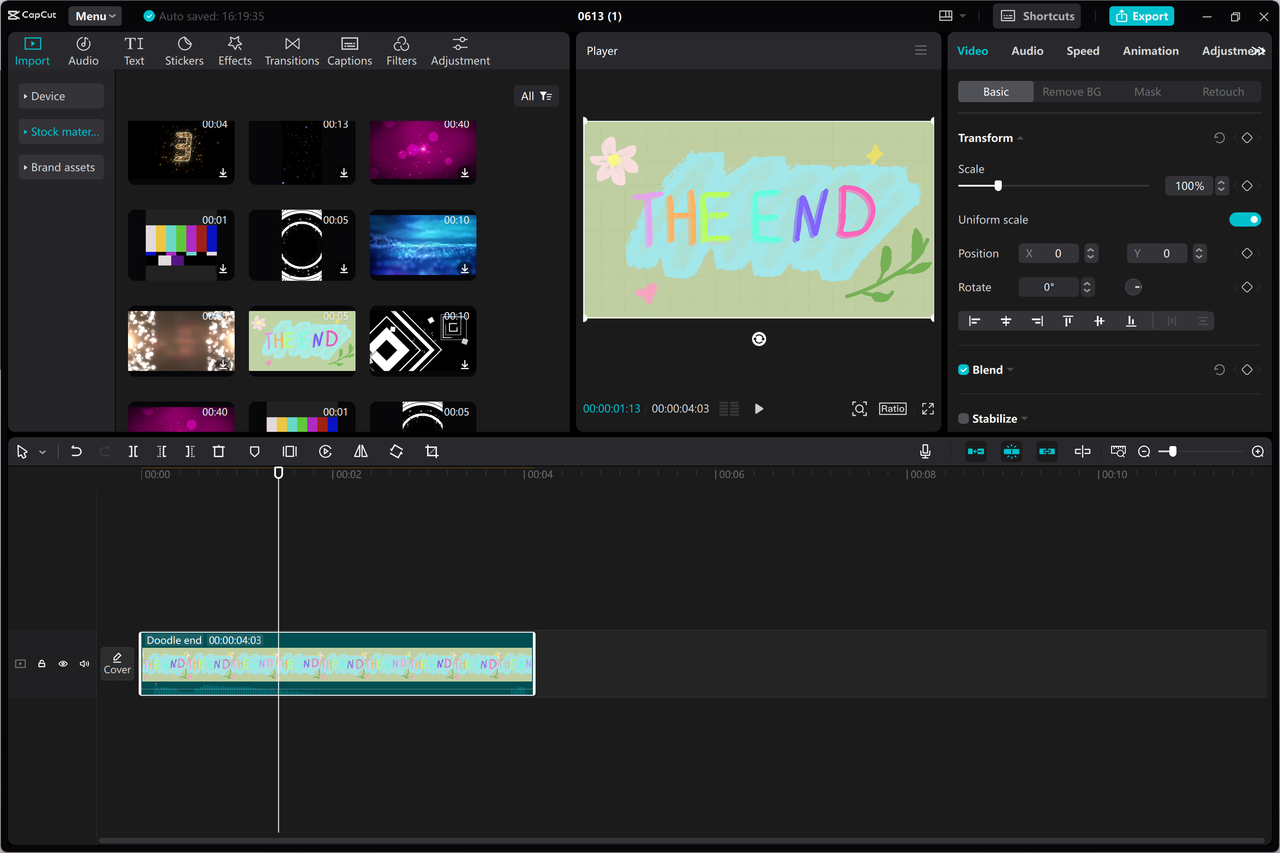Open the Transitions panel
This screenshot has width=1280, height=853.
291,50
